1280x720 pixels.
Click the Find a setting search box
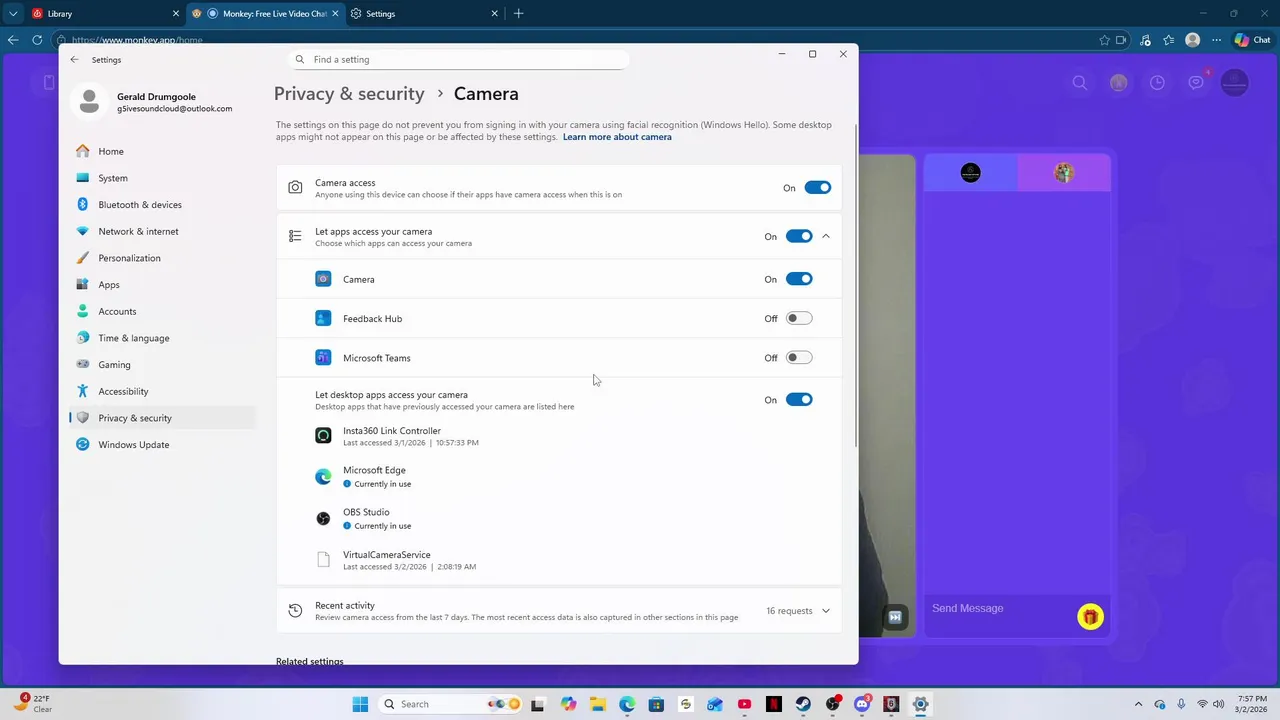click(x=459, y=60)
